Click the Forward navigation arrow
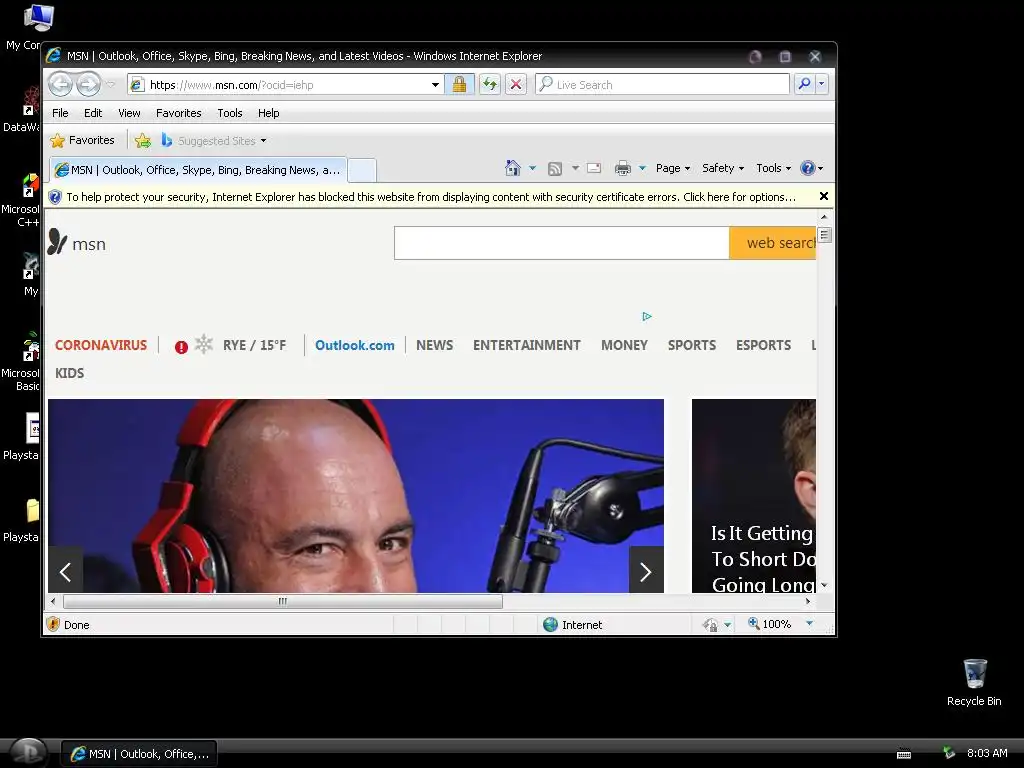Viewport: 1024px width, 768px height. point(88,84)
